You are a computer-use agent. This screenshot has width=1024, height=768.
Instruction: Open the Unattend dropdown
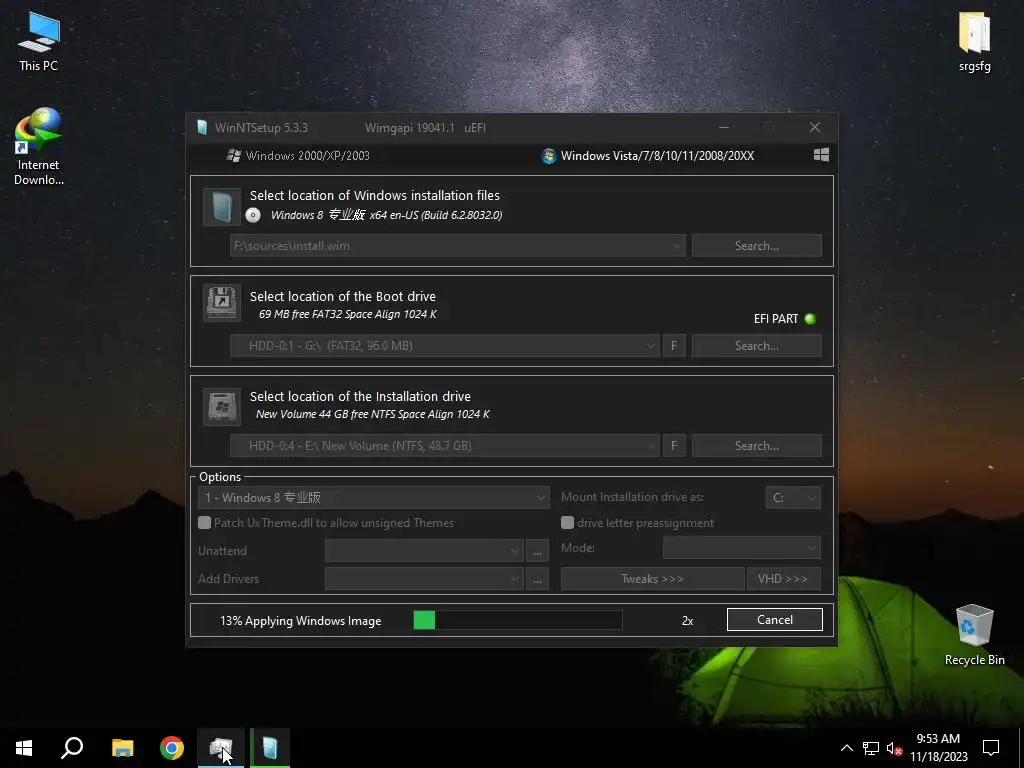(424, 551)
